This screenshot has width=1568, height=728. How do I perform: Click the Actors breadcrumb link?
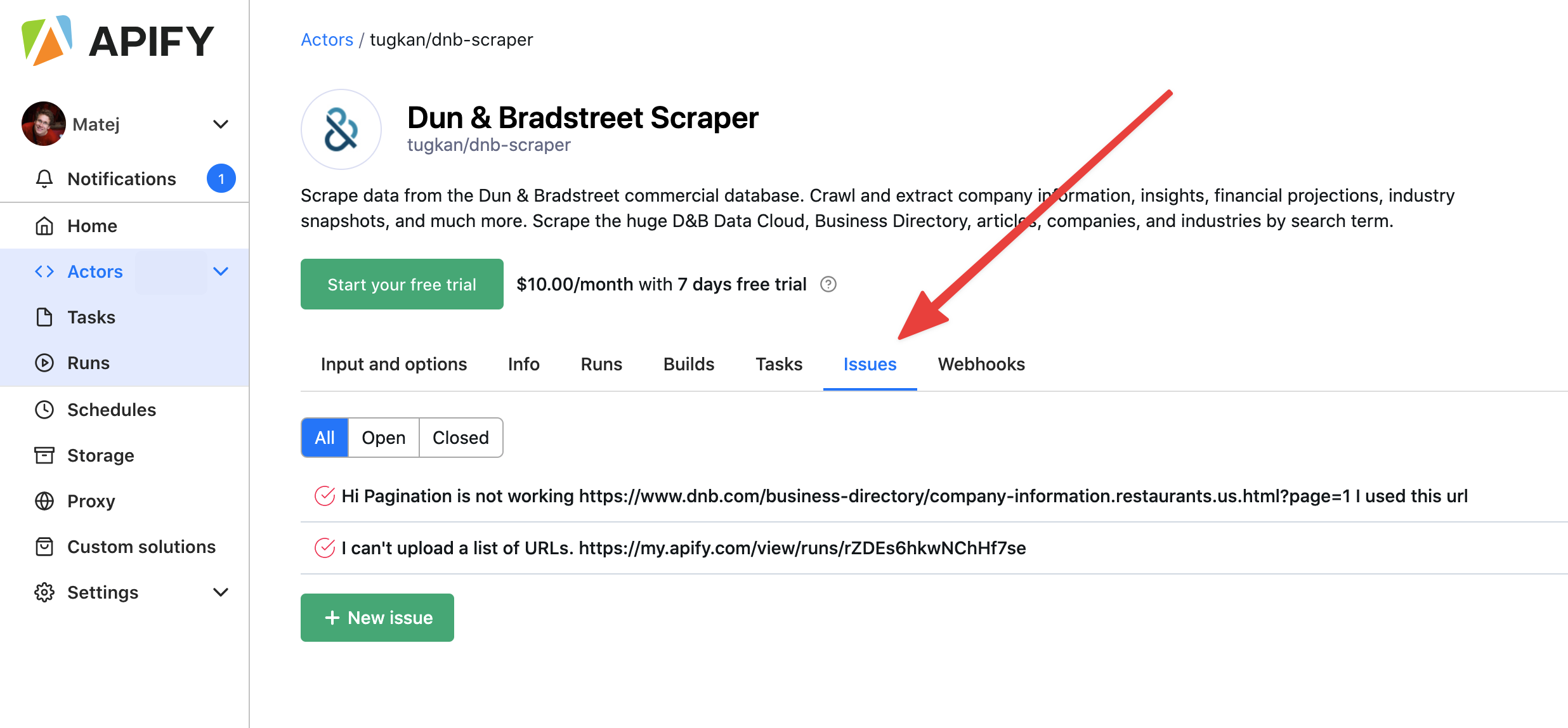tap(327, 39)
